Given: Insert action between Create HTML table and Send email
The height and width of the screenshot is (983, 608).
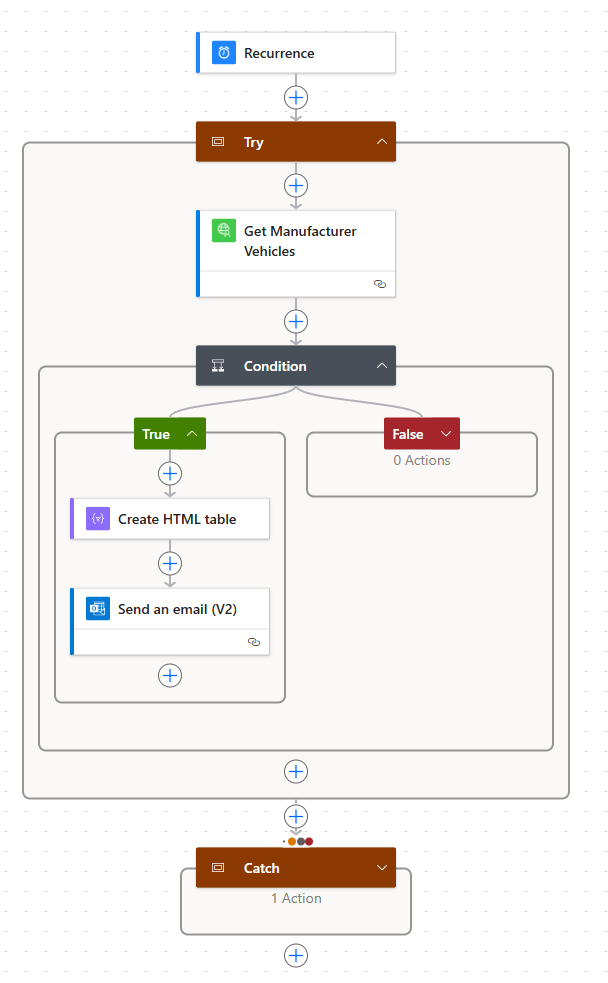Looking at the screenshot, I should [x=170, y=563].
